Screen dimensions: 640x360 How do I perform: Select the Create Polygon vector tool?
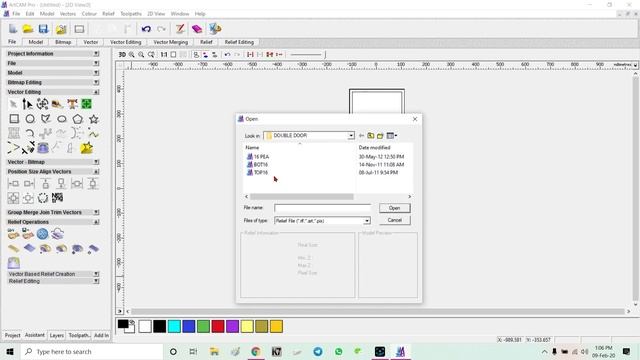pos(78,119)
